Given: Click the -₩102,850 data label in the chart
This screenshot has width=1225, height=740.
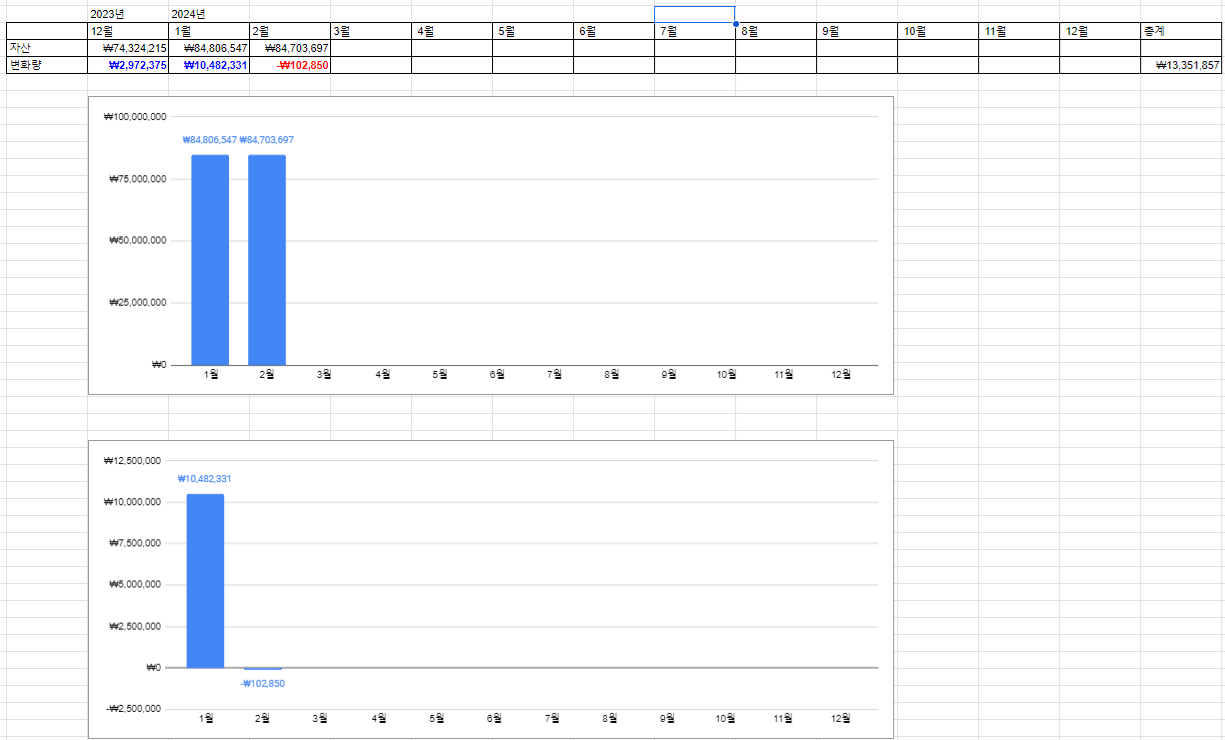Looking at the screenshot, I should click(x=263, y=684).
